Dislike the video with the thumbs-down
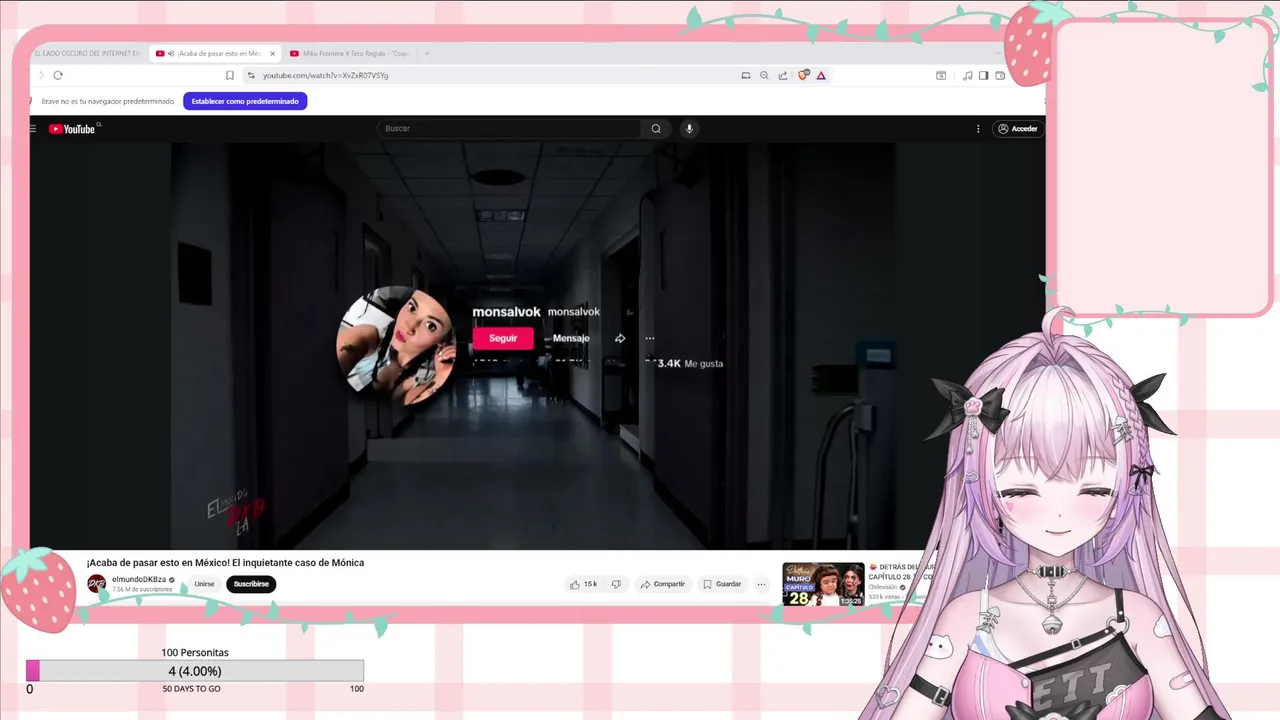 click(x=616, y=584)
